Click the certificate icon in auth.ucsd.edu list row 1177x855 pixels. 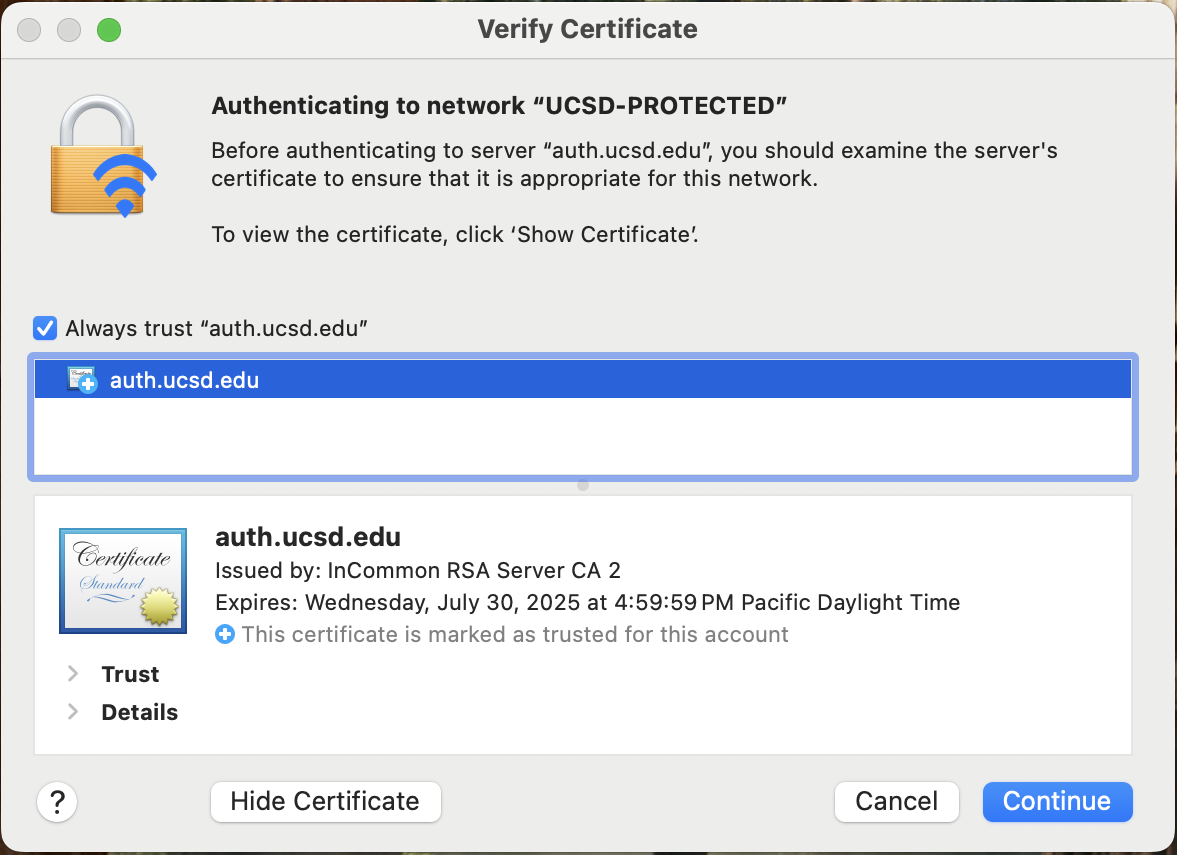click(82, 380)
